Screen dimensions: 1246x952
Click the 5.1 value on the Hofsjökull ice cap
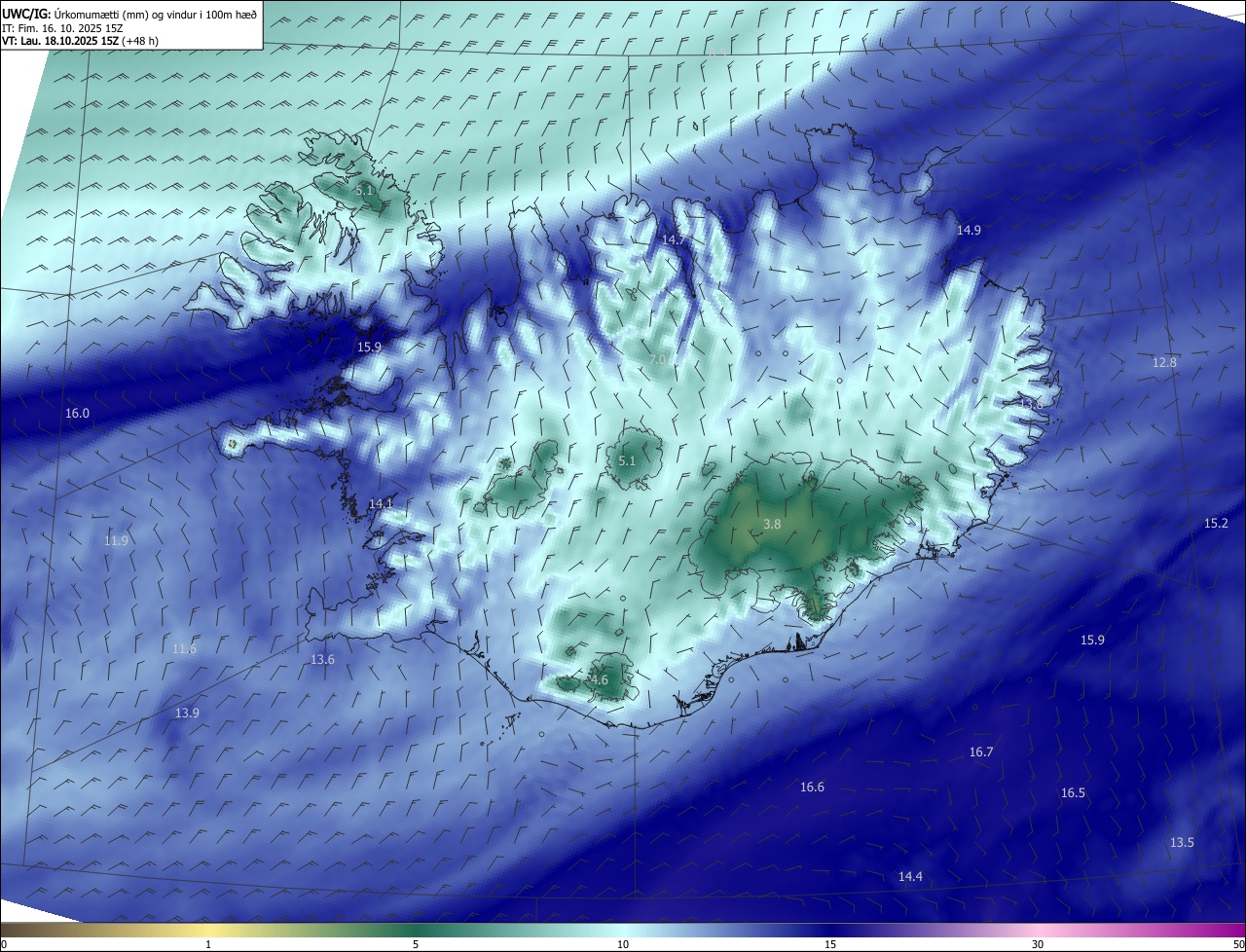click(x=627, y=460)
